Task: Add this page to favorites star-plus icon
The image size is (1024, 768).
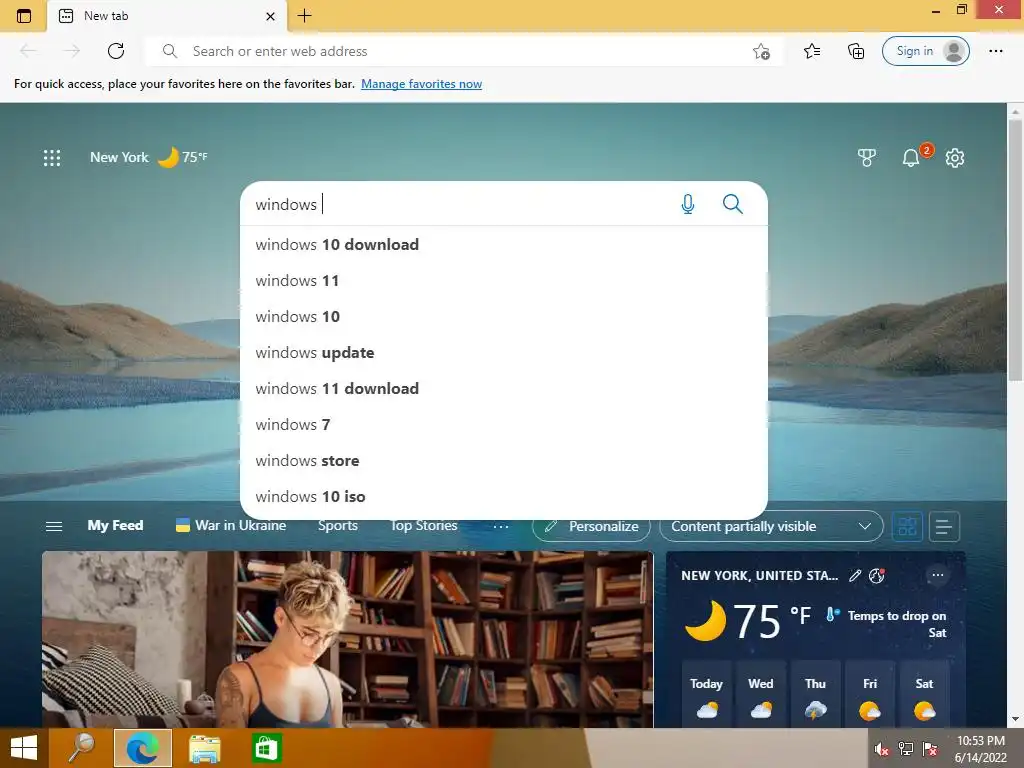Action: tap(761, 51)
